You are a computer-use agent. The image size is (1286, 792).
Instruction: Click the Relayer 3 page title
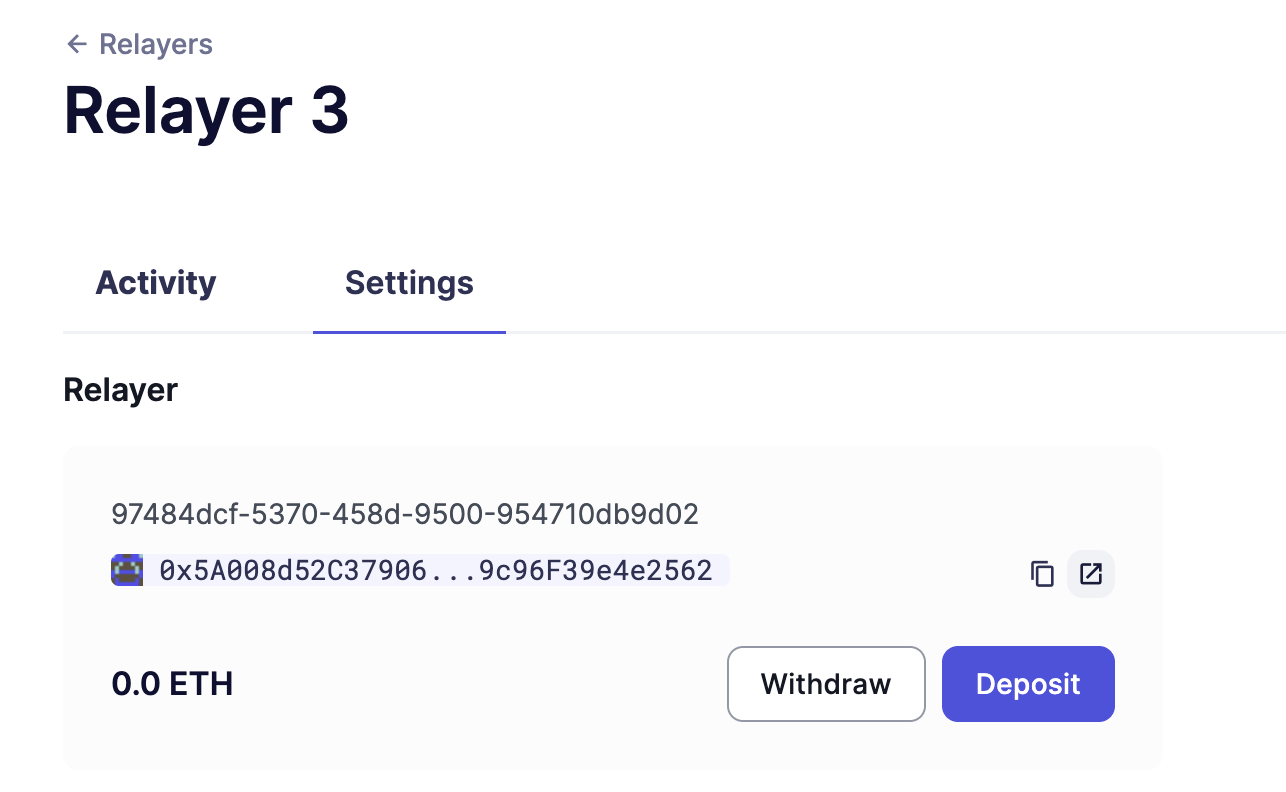[206, 112]
